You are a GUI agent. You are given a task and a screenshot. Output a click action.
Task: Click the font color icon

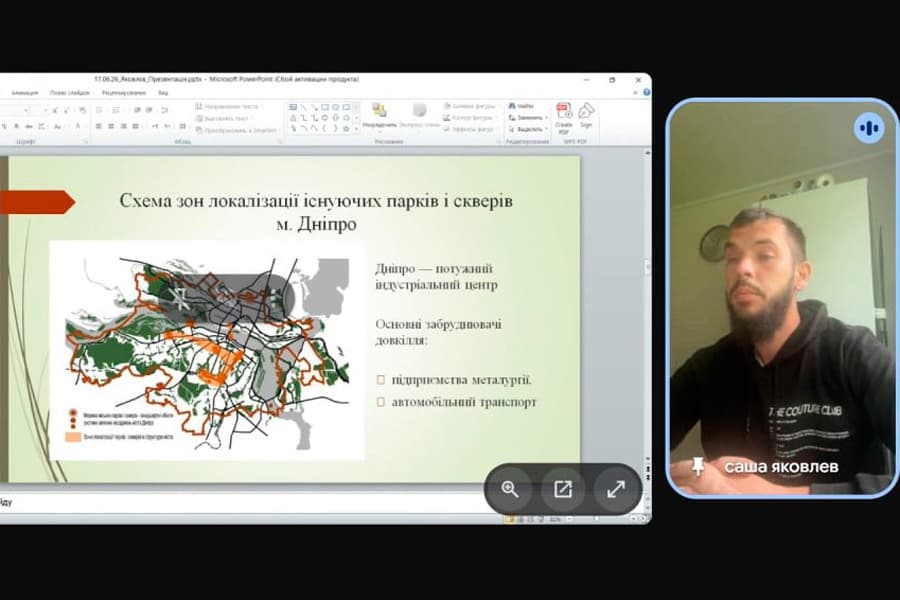[77, 126]
